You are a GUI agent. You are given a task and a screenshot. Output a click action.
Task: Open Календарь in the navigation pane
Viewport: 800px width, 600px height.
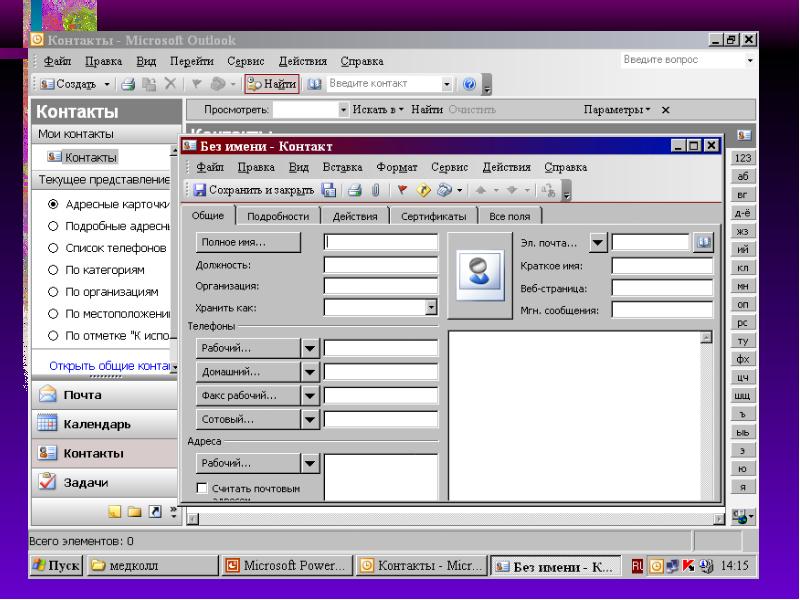(x=105, y=424)
